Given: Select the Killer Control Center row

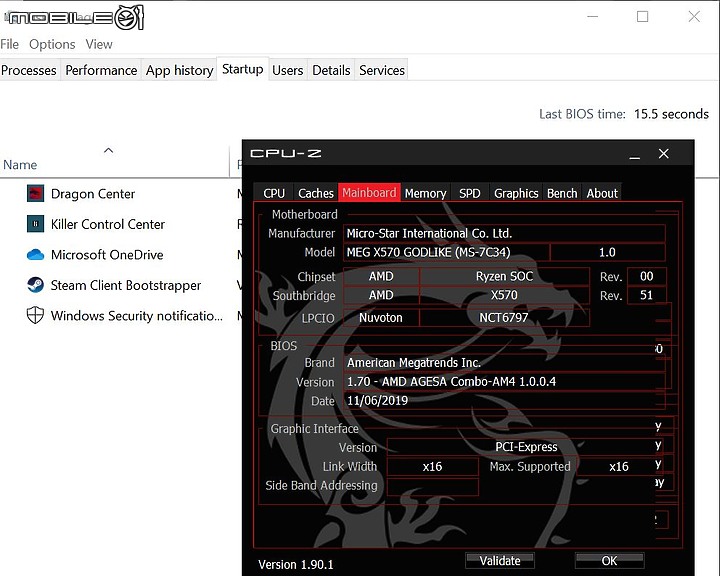Looking at the screenshot, I should [x=121, y=224].
